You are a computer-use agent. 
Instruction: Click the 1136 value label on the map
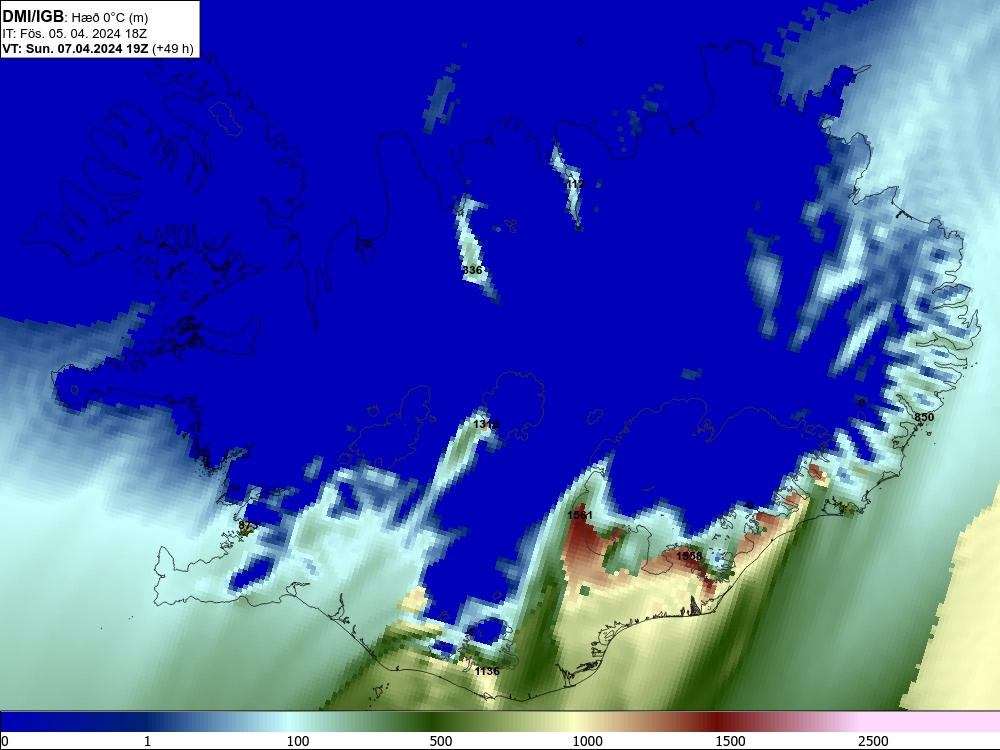click(x=487, y=671)
